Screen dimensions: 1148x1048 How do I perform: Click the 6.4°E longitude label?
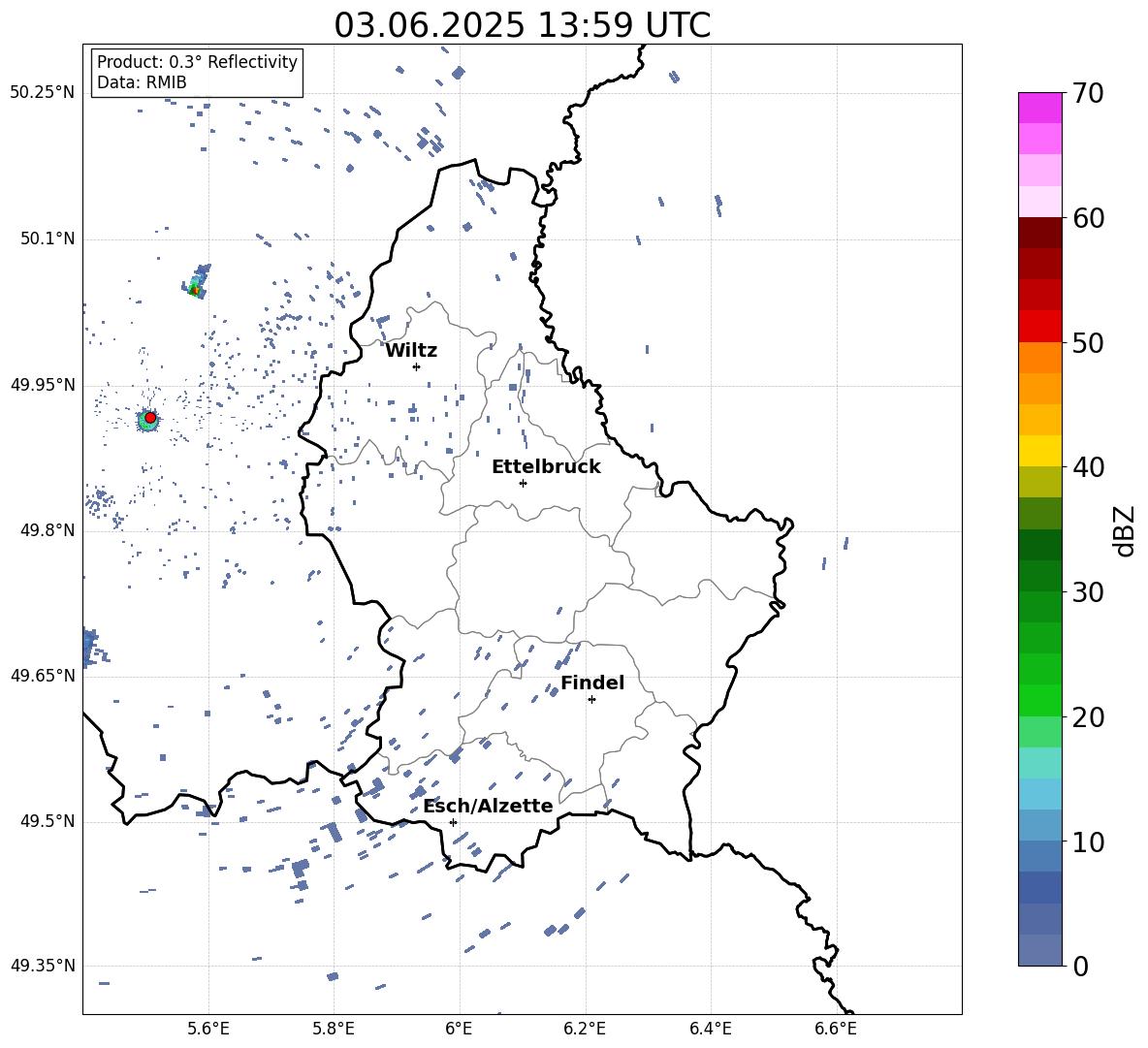point(711,1029)
